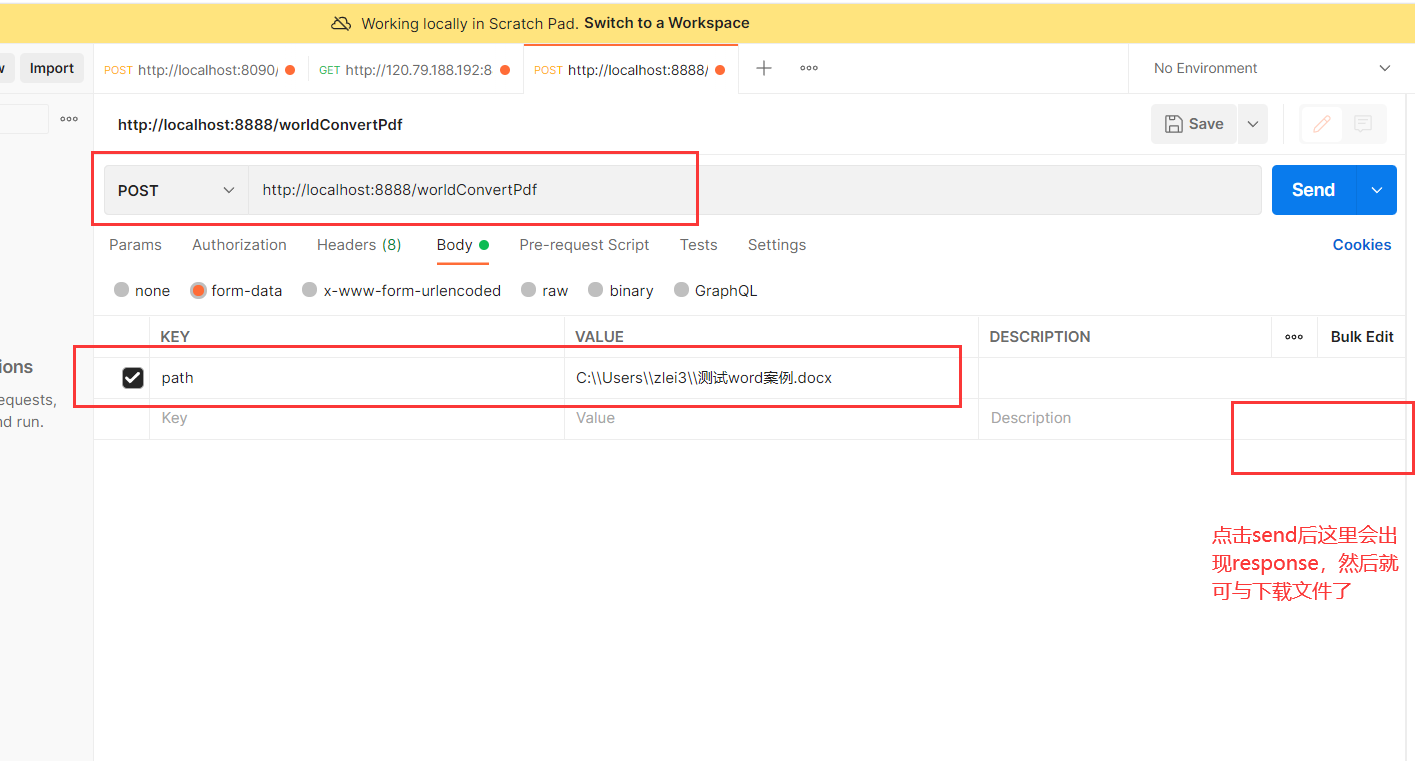
Task: Click the Import button
Action: pyautogui.click(x=52, y=68)
